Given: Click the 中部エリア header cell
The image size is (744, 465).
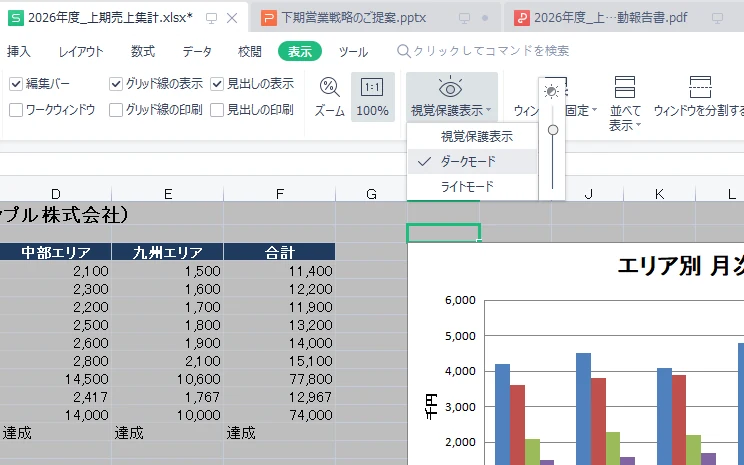Looking at the screenshot, I should (56, 252).
